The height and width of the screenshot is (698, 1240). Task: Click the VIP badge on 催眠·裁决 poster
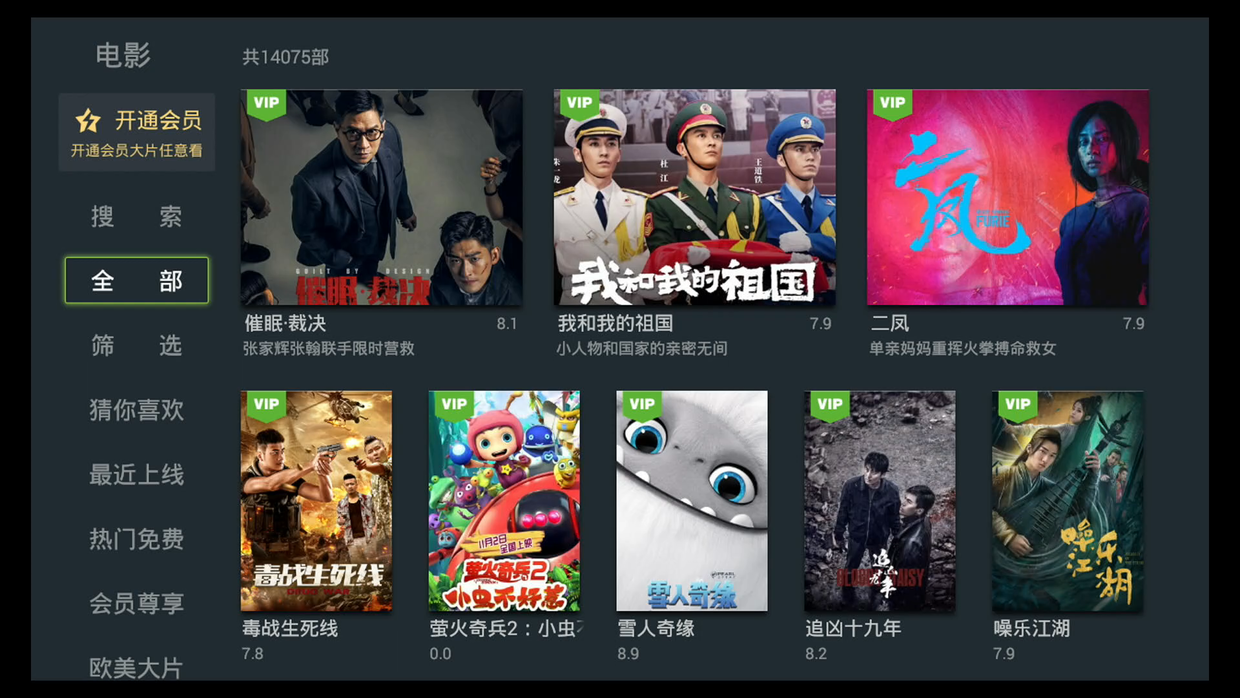(266, 104)
